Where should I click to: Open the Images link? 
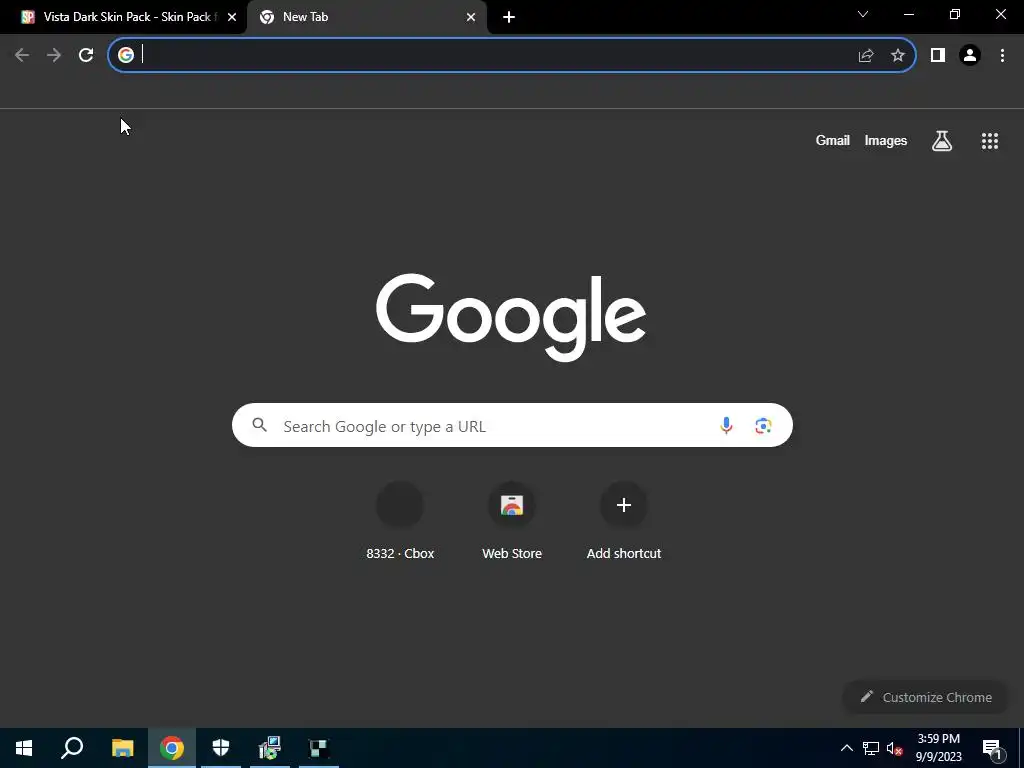(x=886, y=140)
